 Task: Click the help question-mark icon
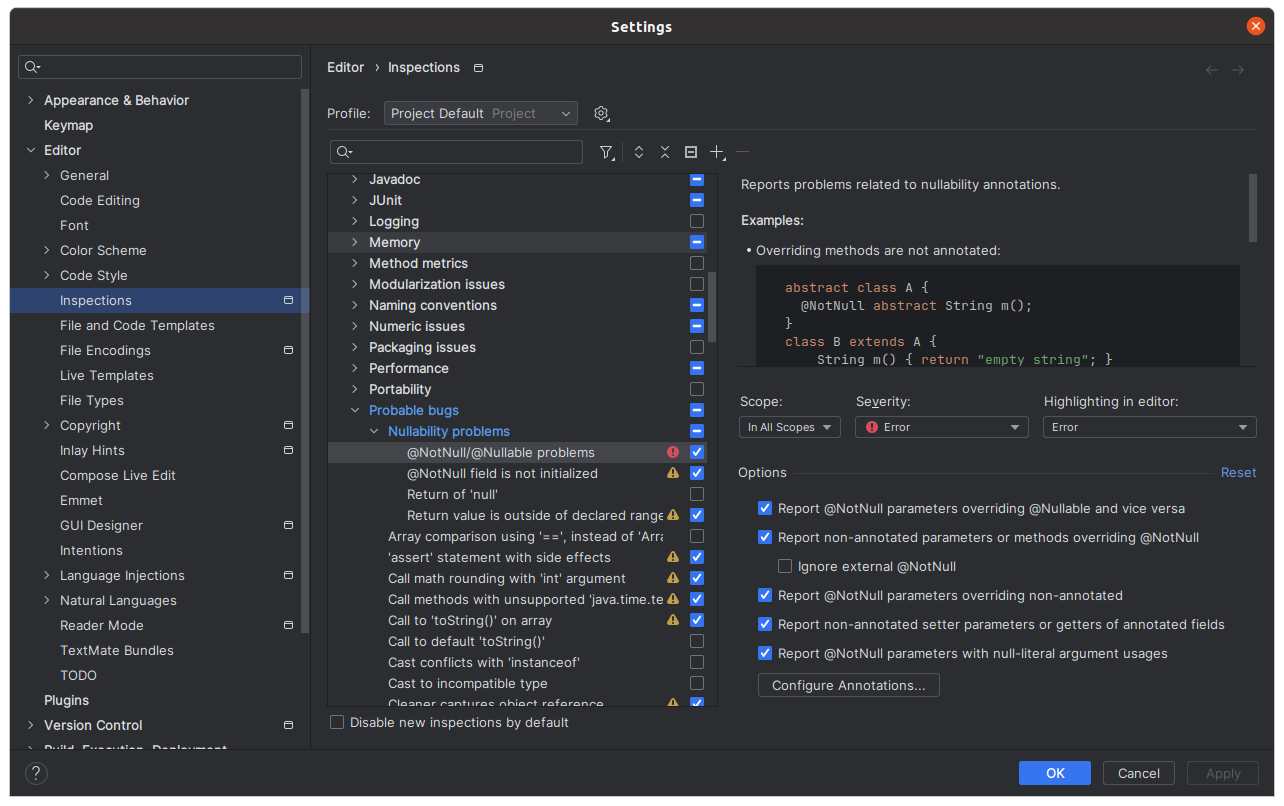click(x=36, y=773)
